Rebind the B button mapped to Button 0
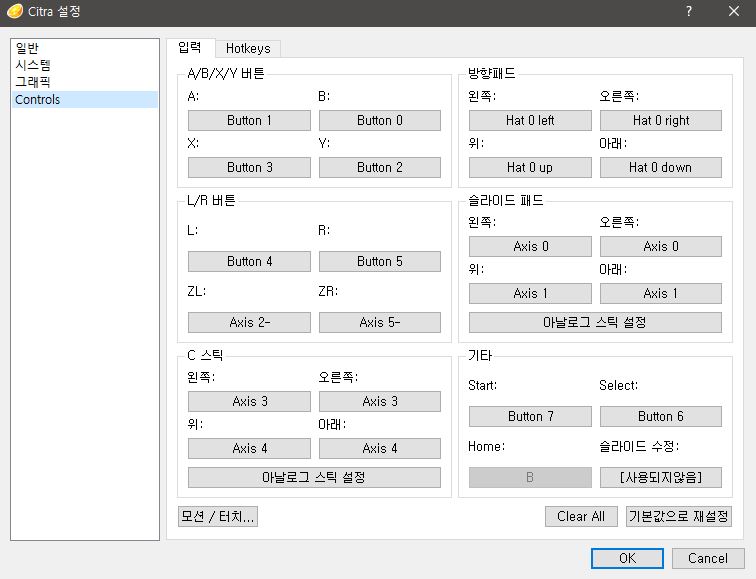Viewport: 756px width, 579px height. (380, 121)
